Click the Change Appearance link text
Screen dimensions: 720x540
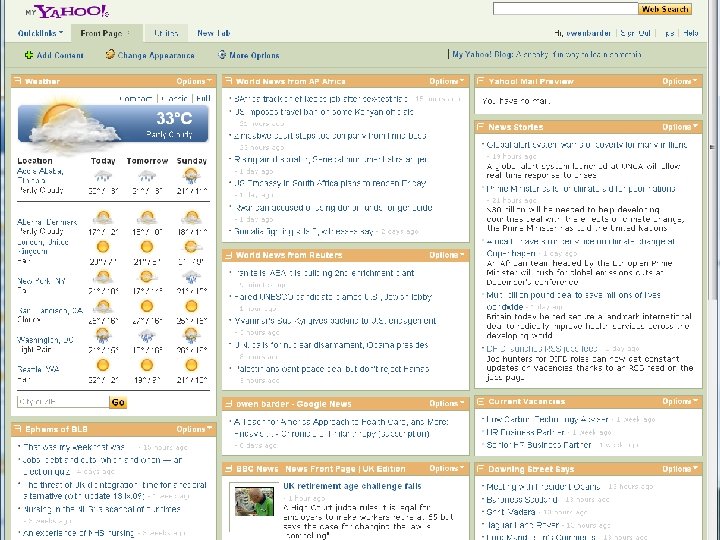tap(156, 55)
